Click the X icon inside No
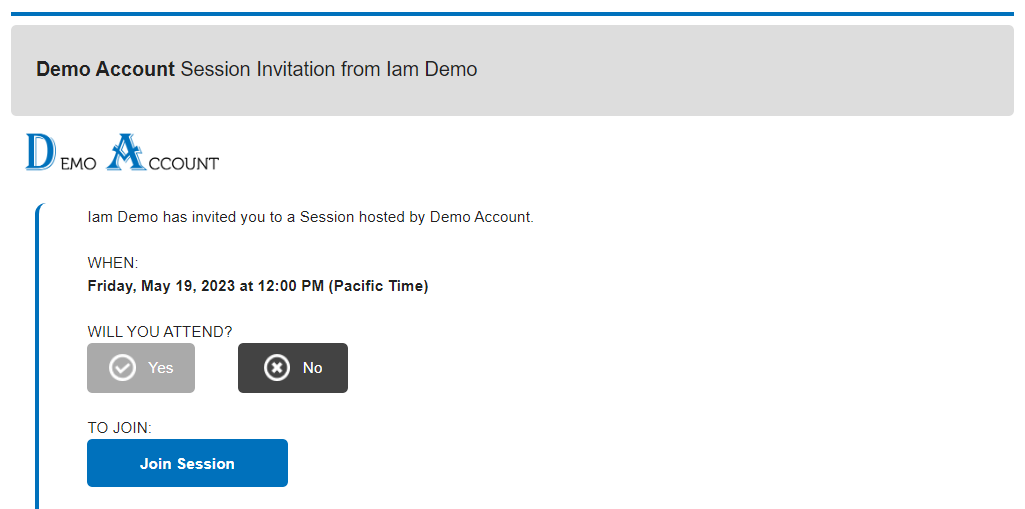The height and width of the screenshot is (509, 1025). (277, 368)
